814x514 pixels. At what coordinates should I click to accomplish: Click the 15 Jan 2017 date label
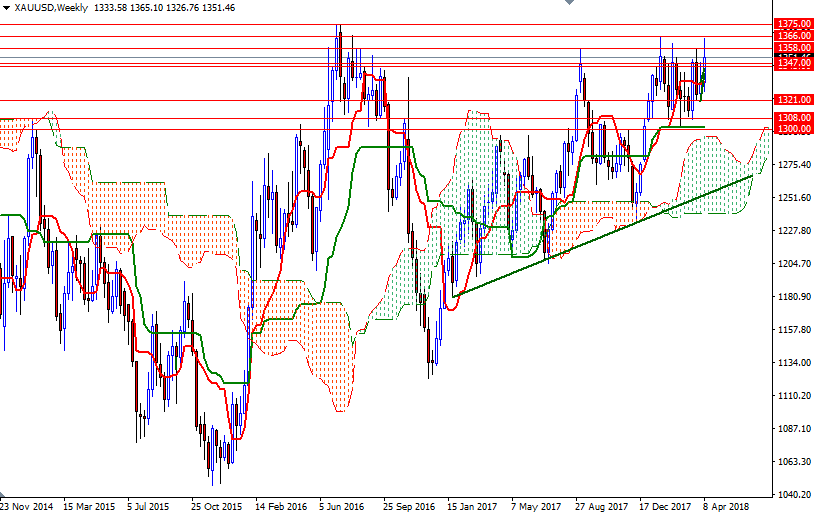472,506
